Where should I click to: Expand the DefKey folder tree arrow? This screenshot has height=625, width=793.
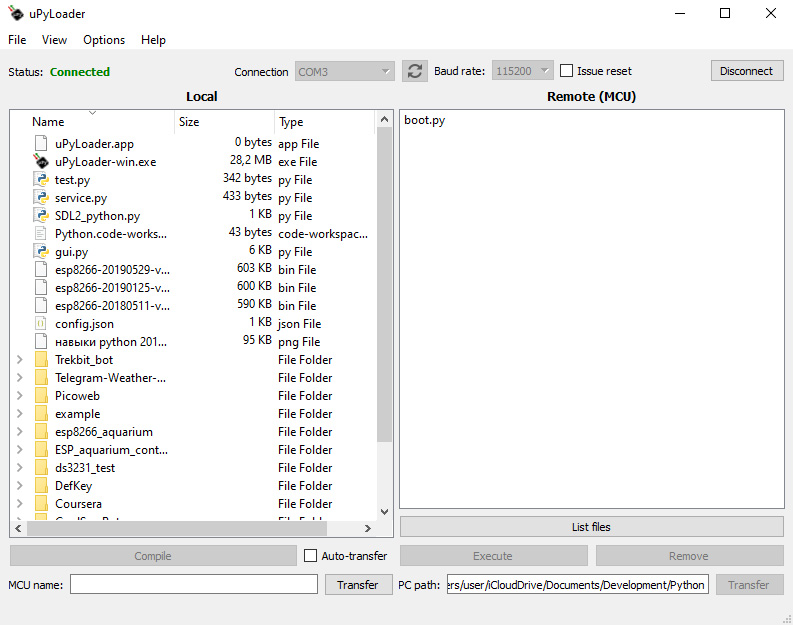20,485
